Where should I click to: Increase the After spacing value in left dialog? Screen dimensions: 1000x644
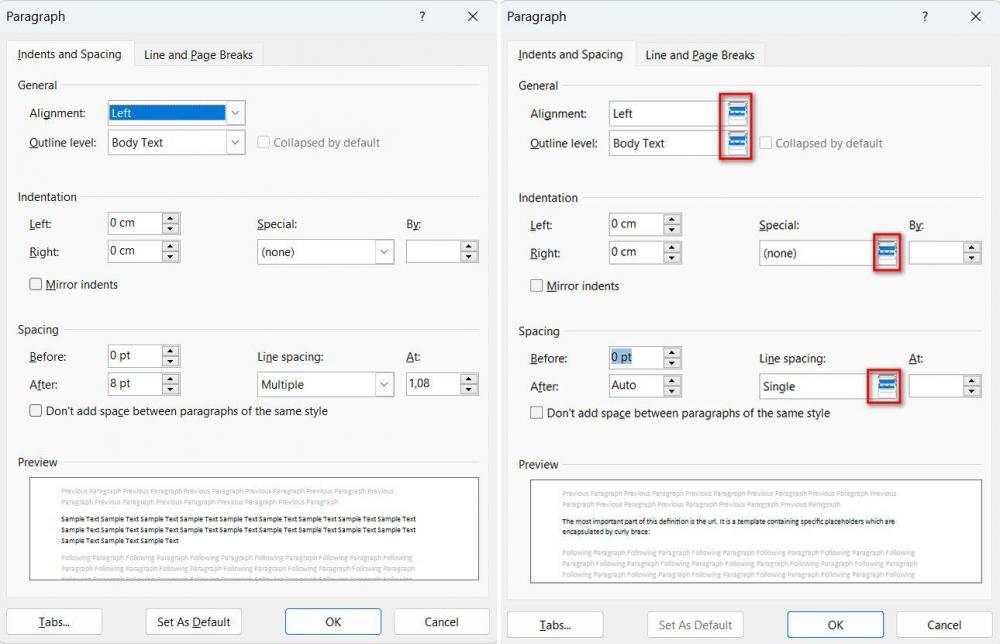pyautogui.click(x=170, y=379)
